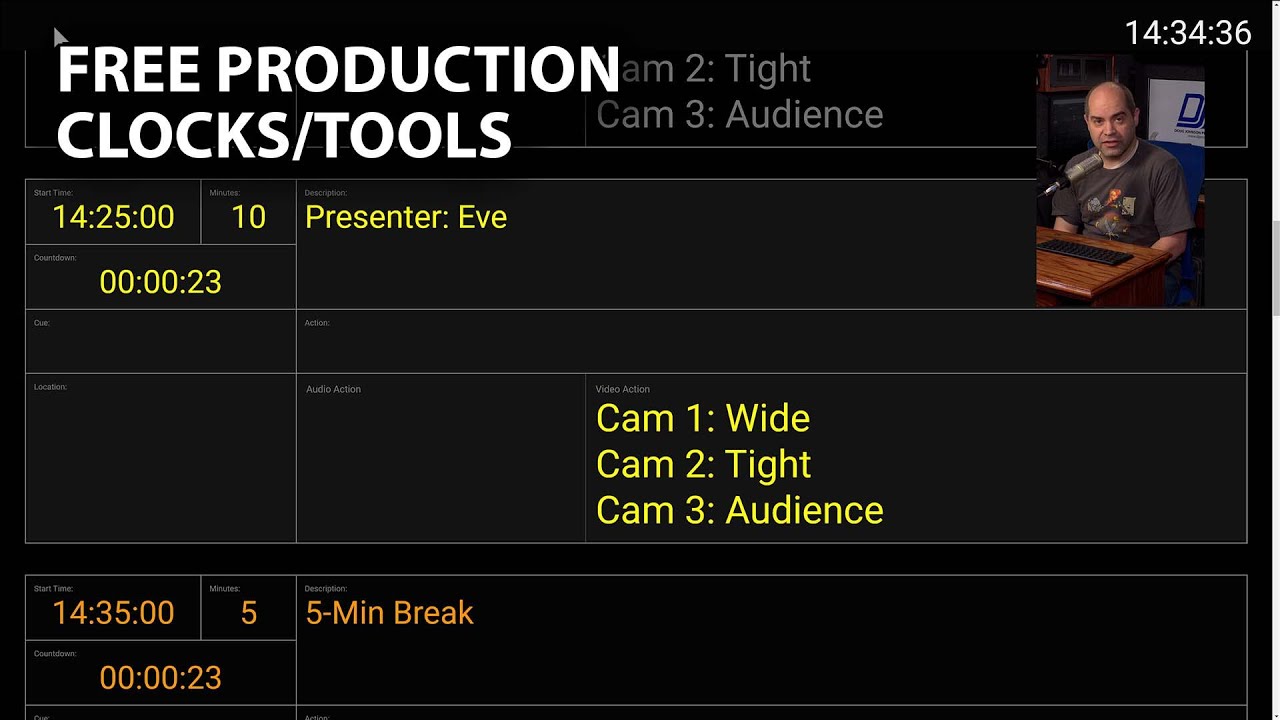
Task: Click the Free Production Clocks/Tools title
Action: [338, 101]
